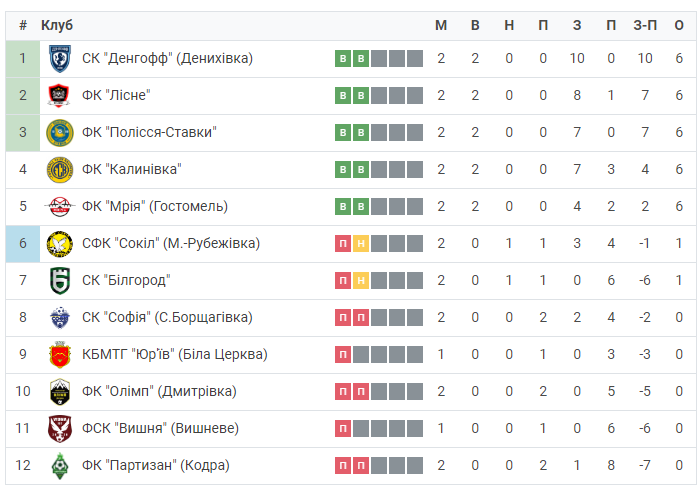Click the ФК "Калинівка" yellow logo

(60, 170)
